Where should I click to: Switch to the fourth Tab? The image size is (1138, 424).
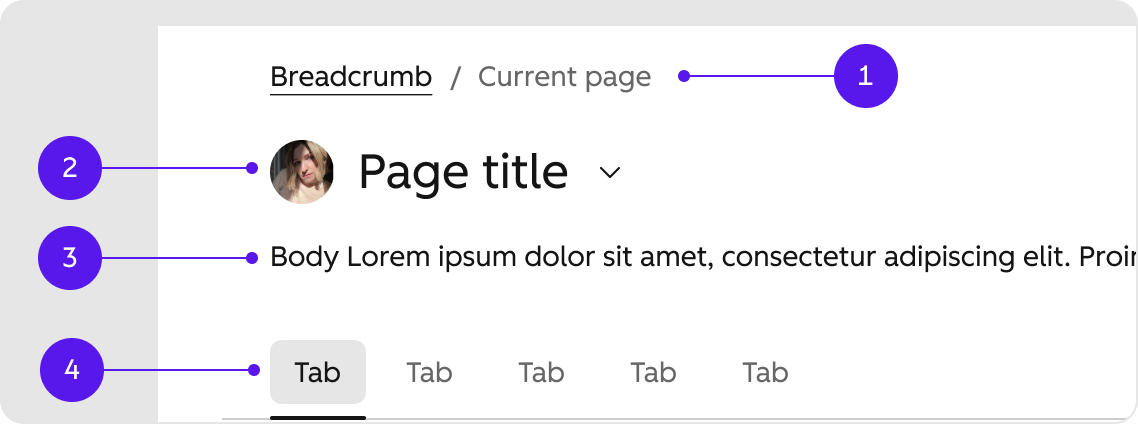click(x=653, y=372)
